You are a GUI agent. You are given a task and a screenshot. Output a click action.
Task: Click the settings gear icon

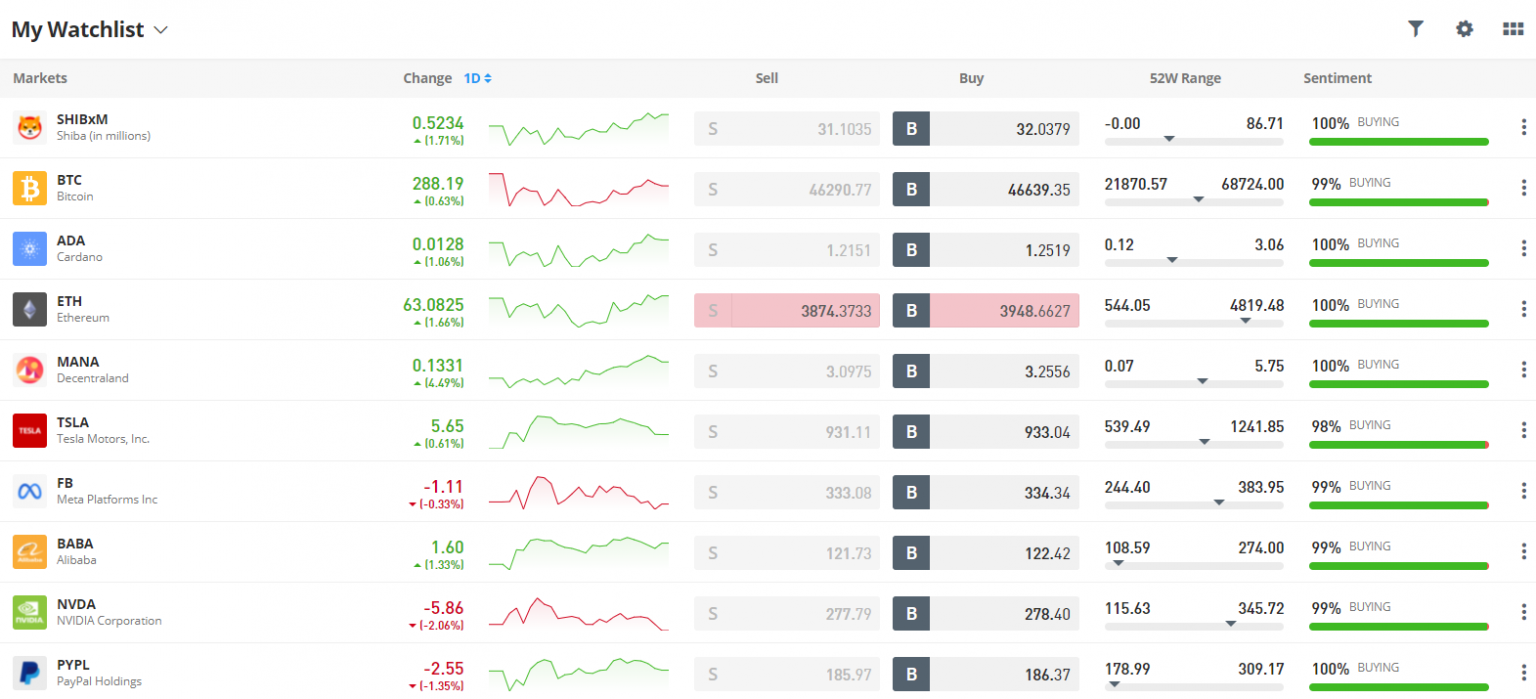(x=1464, y=29)
